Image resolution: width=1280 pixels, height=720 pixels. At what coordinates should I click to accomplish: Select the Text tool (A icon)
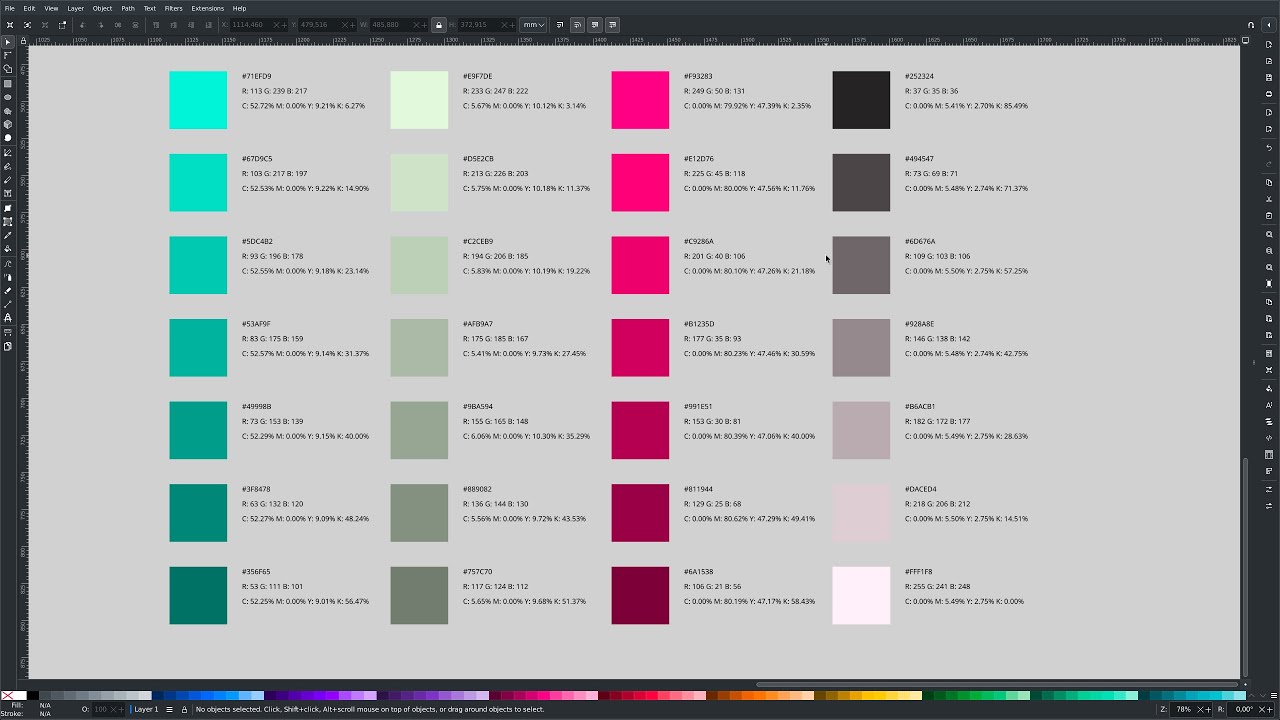coord(8,318)
